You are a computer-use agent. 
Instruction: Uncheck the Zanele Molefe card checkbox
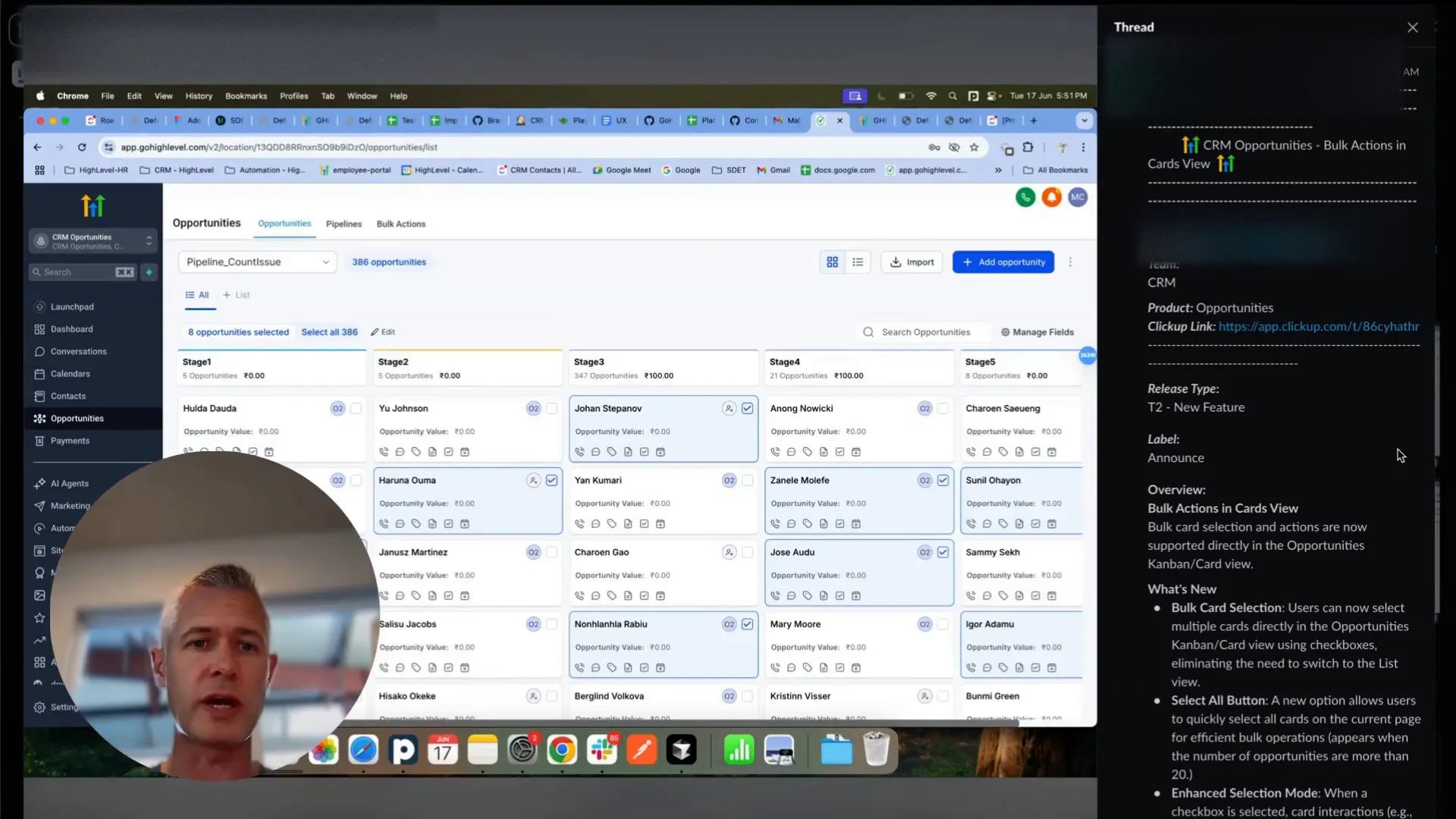pos(943,481)
